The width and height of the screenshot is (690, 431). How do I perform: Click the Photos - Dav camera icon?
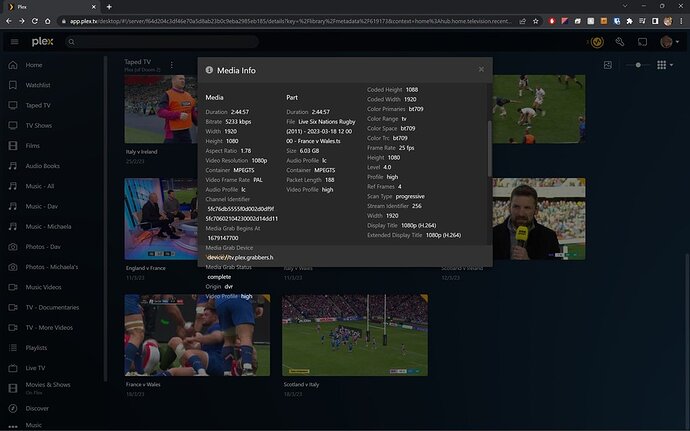[x=13, y=247]
